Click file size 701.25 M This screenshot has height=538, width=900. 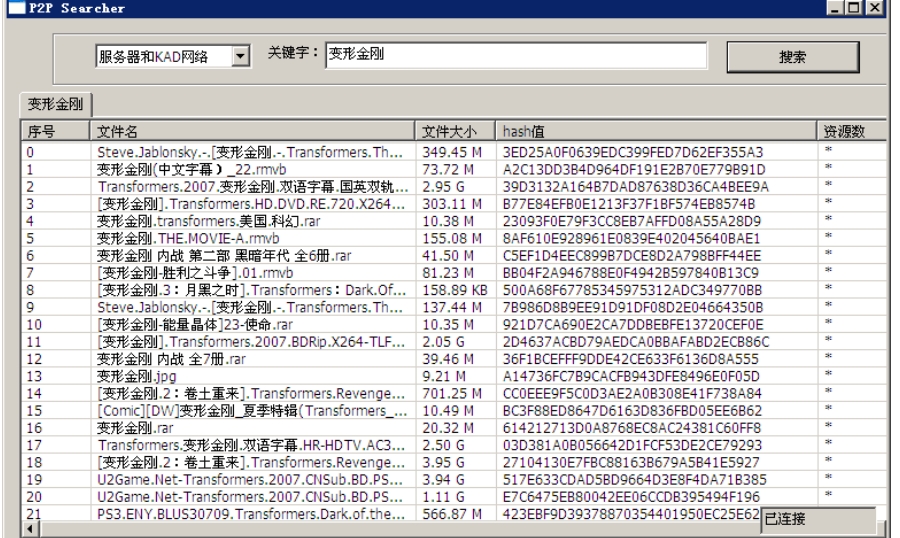452,393
